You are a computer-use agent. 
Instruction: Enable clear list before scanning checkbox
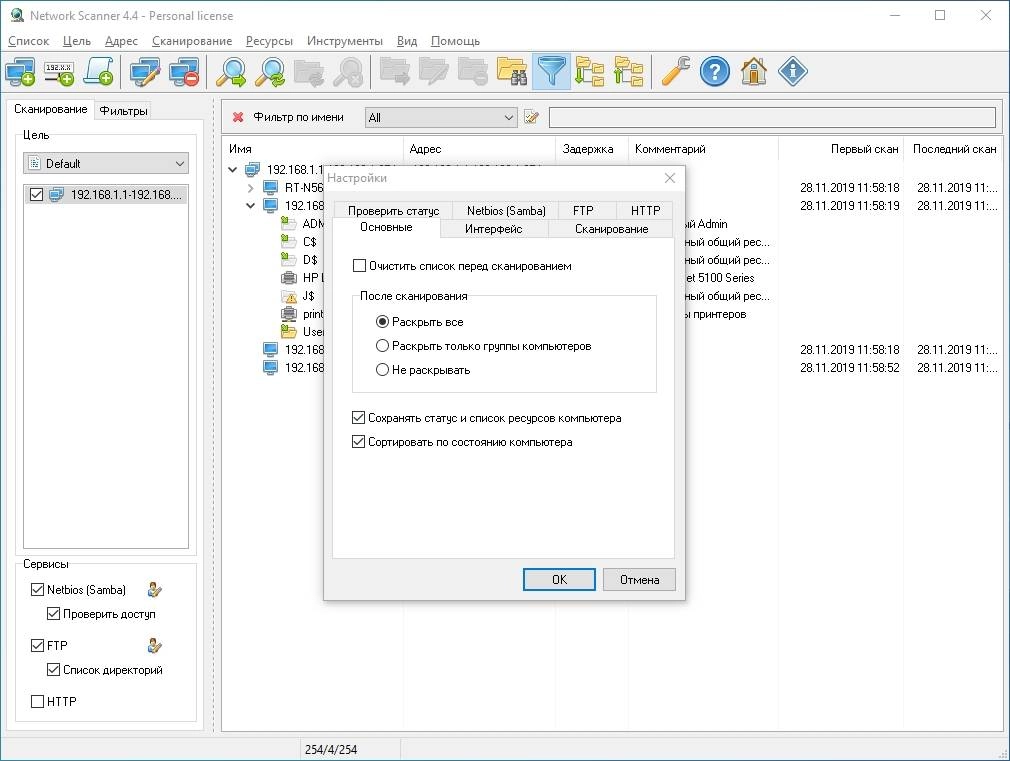tap(359, 265)
